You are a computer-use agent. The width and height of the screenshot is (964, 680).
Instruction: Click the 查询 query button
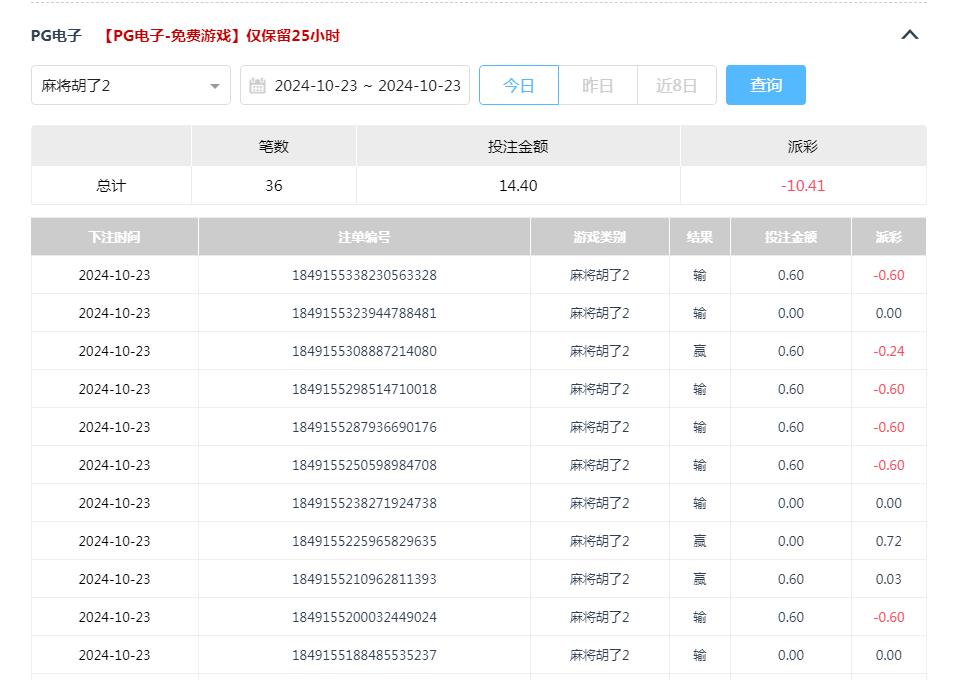(765, 85)
